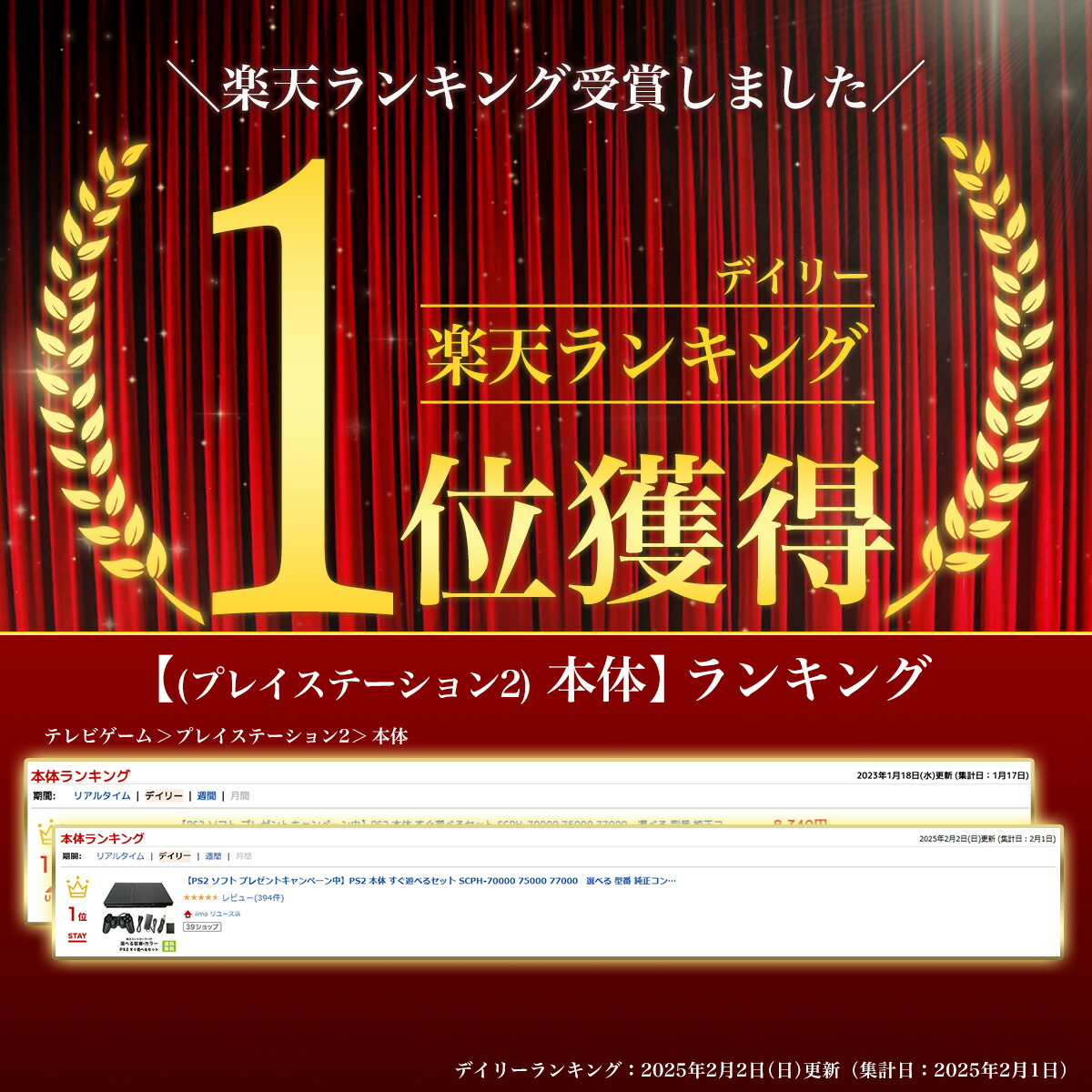Switch to 週間 tab in front ranking panel

pos(213,856)
